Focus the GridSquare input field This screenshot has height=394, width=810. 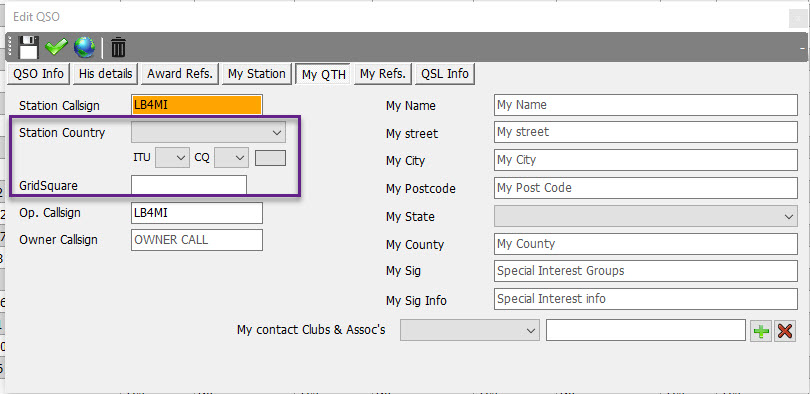click(189, 185)
